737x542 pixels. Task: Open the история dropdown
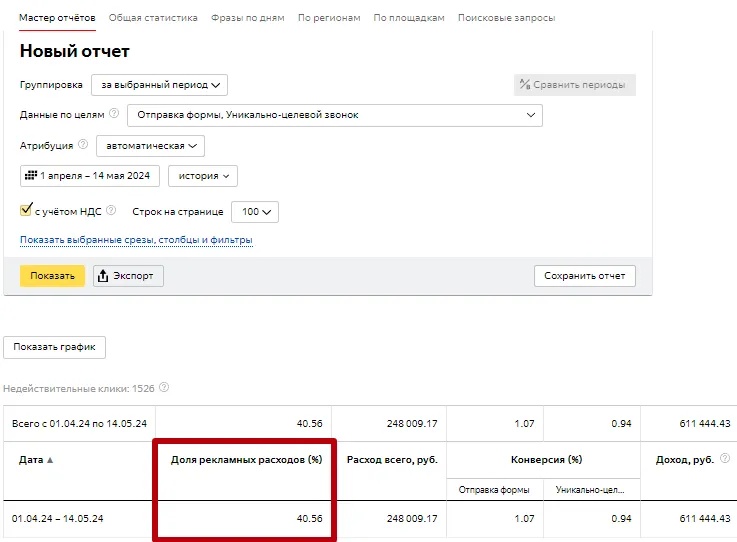click(204, 176)
